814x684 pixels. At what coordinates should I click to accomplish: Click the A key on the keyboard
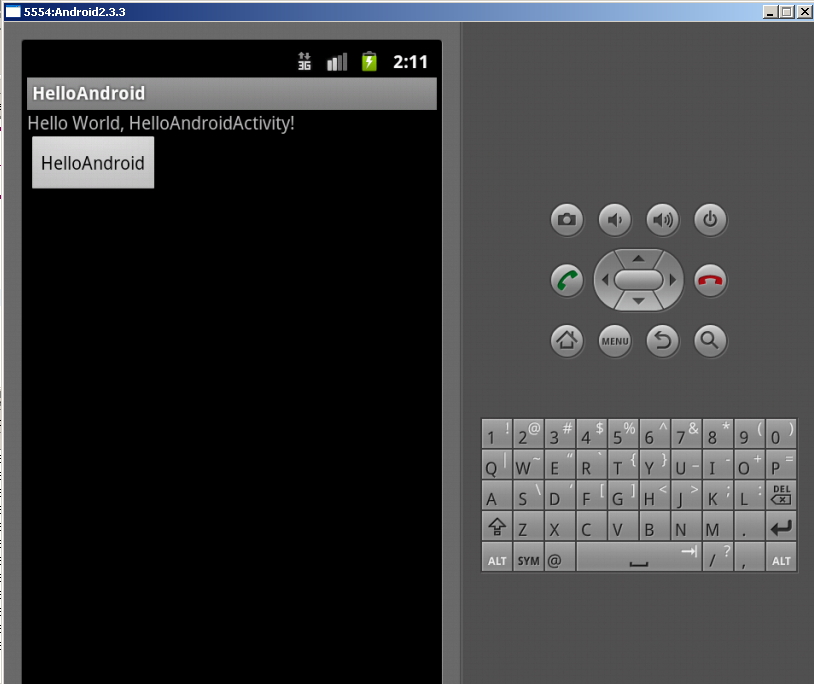497,495
